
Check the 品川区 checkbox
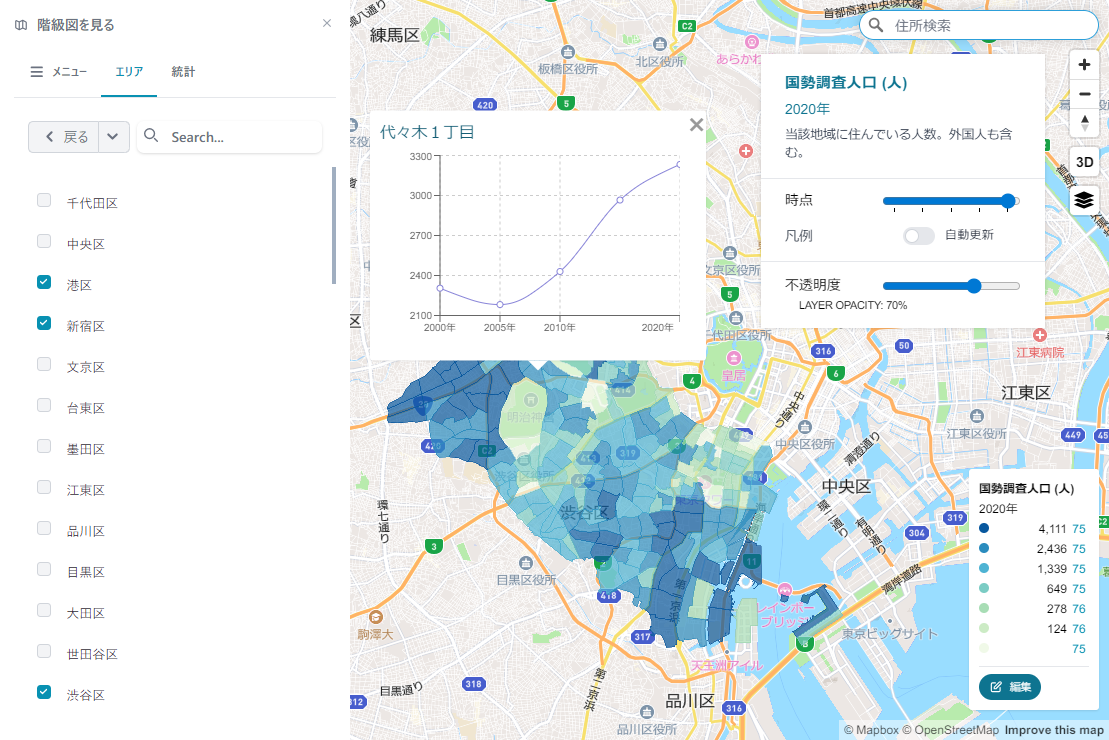pyautogui.click(x=44, y=528)
